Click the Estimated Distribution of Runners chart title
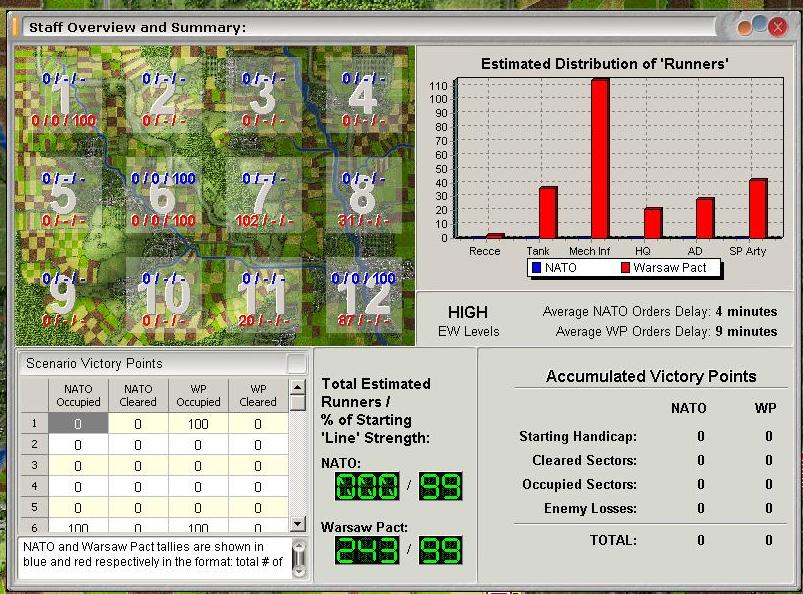 (x=604, y=63)
